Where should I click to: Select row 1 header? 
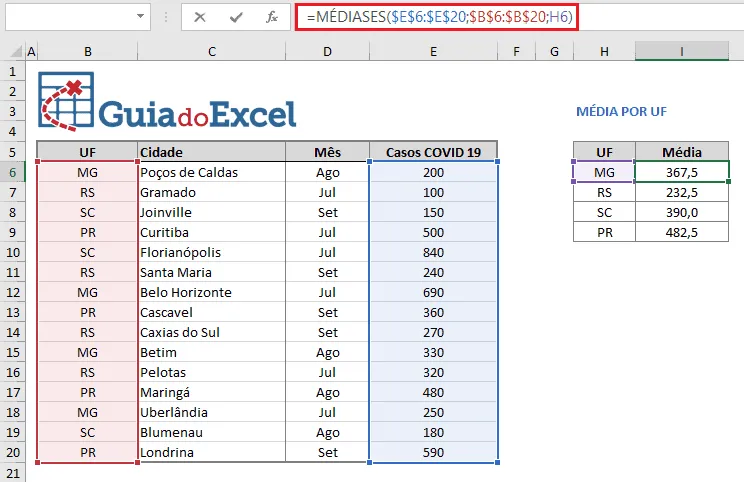click(13, 72)
